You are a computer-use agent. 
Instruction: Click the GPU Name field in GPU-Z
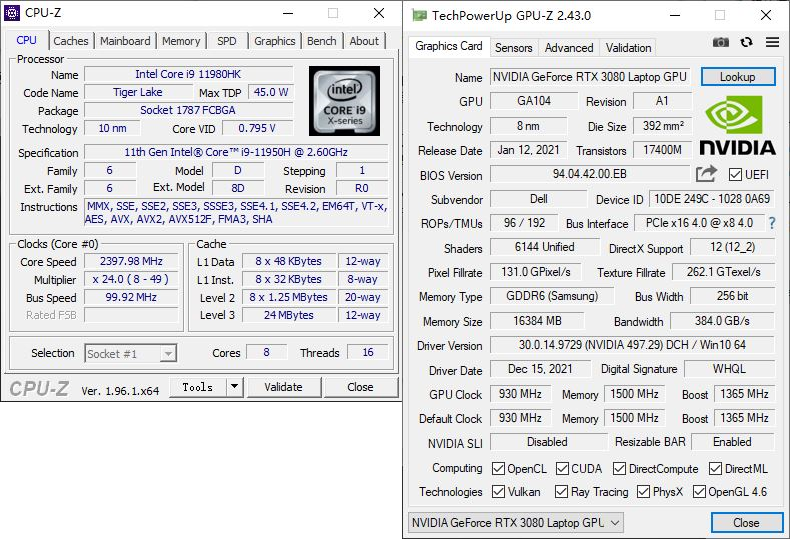tap(589, 77)
